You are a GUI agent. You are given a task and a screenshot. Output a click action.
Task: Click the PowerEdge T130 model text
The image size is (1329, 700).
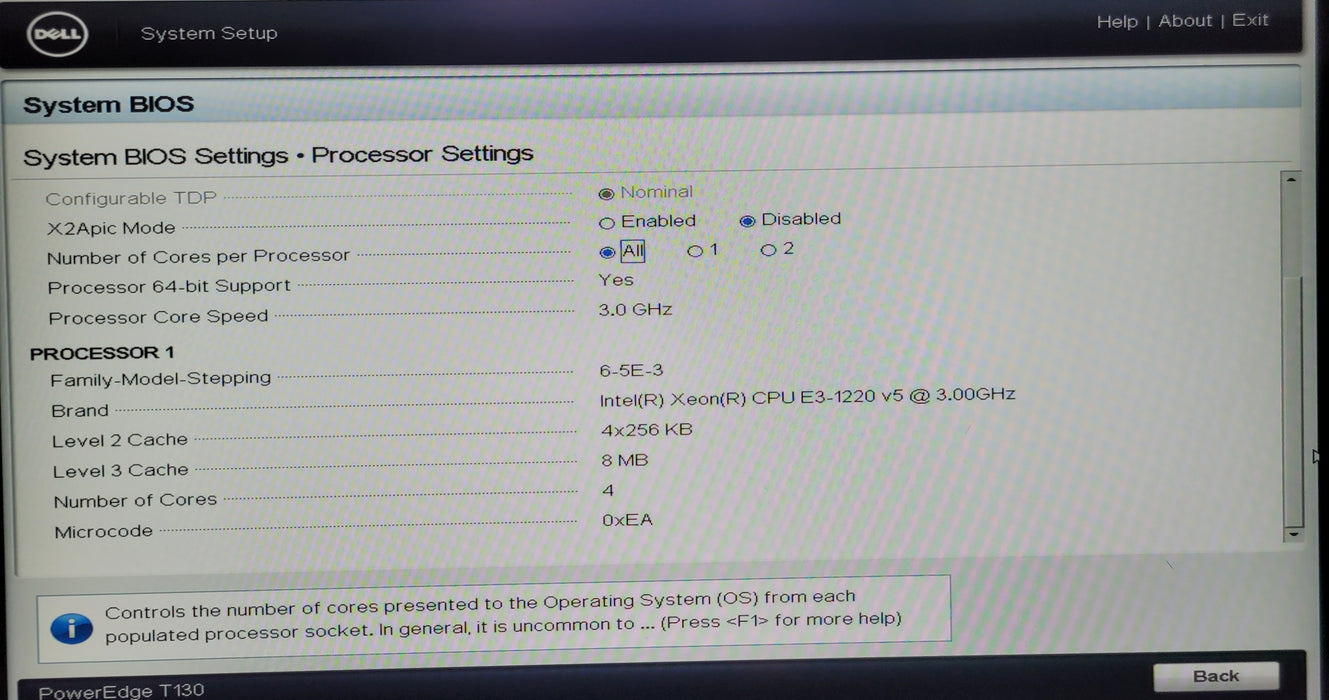[120, 690]
